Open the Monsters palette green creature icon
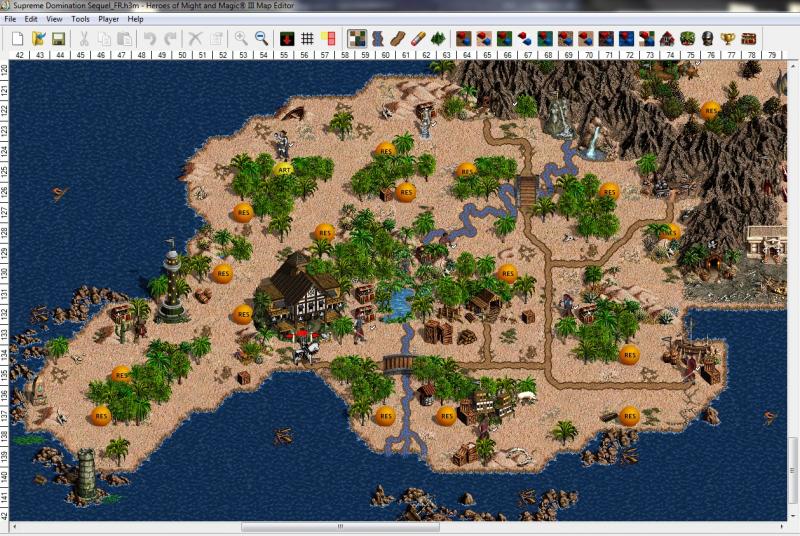The width and height of the screenshot is (800, 536). tap(688, 39)
